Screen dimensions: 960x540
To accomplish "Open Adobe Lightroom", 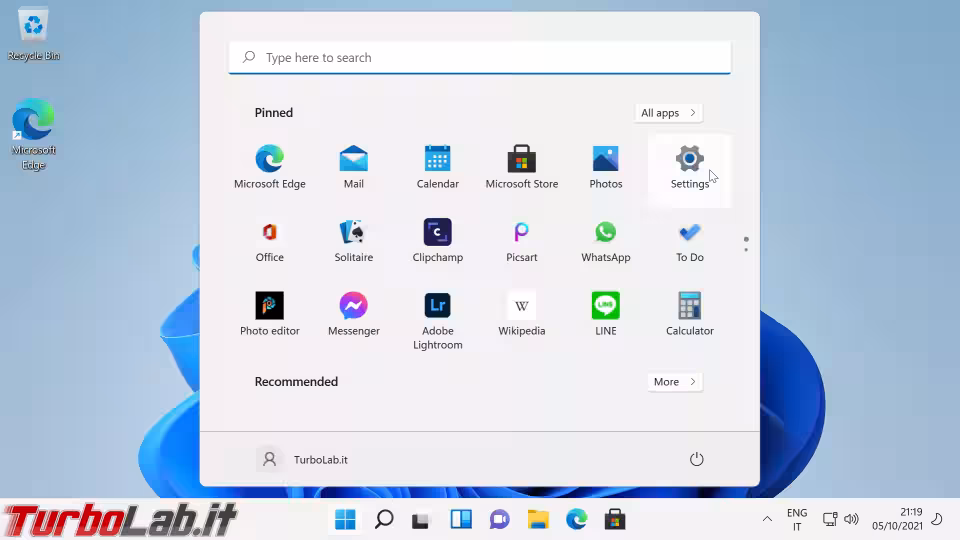I will tap(437, 321).
